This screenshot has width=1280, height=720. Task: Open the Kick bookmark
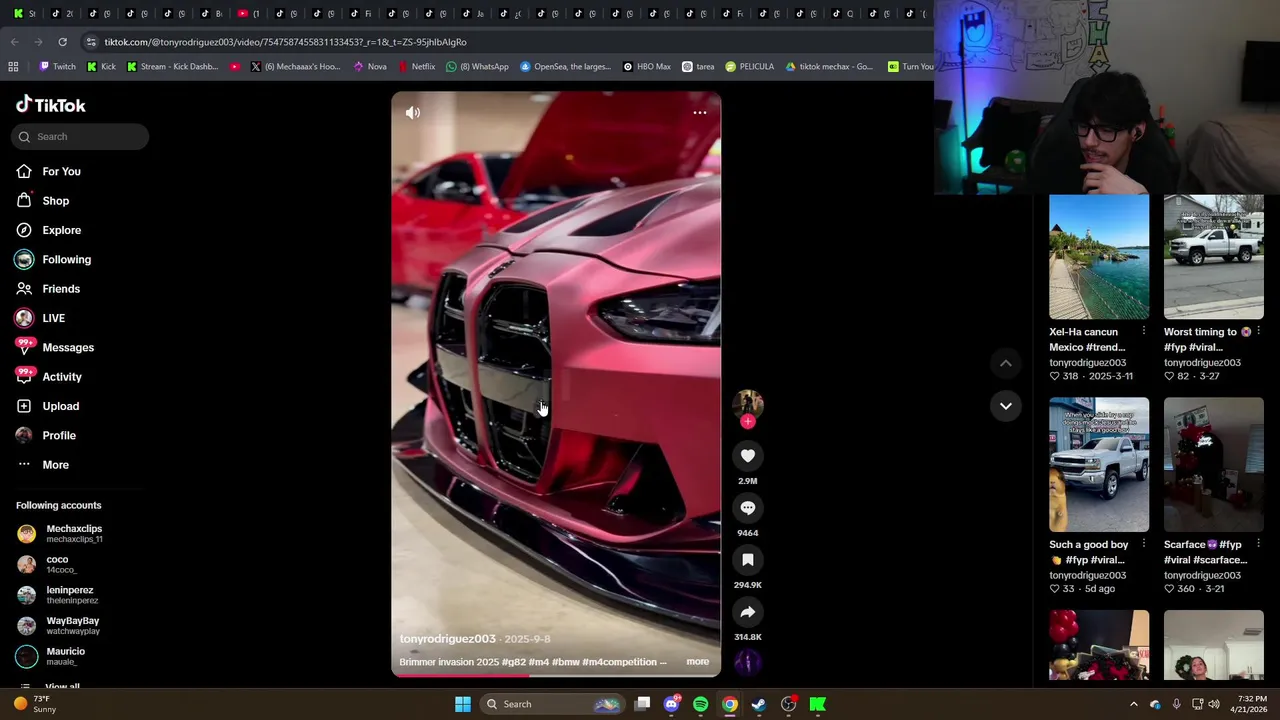point(101,67)
